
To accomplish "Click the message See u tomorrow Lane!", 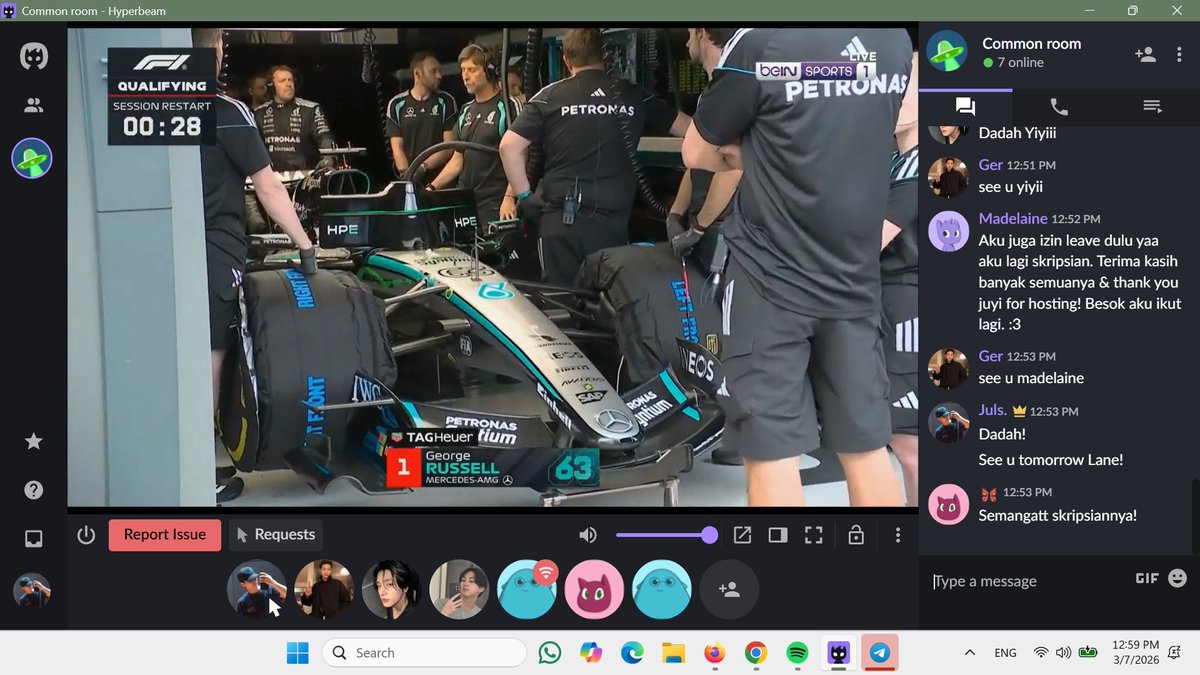I will coord(1049,460).
